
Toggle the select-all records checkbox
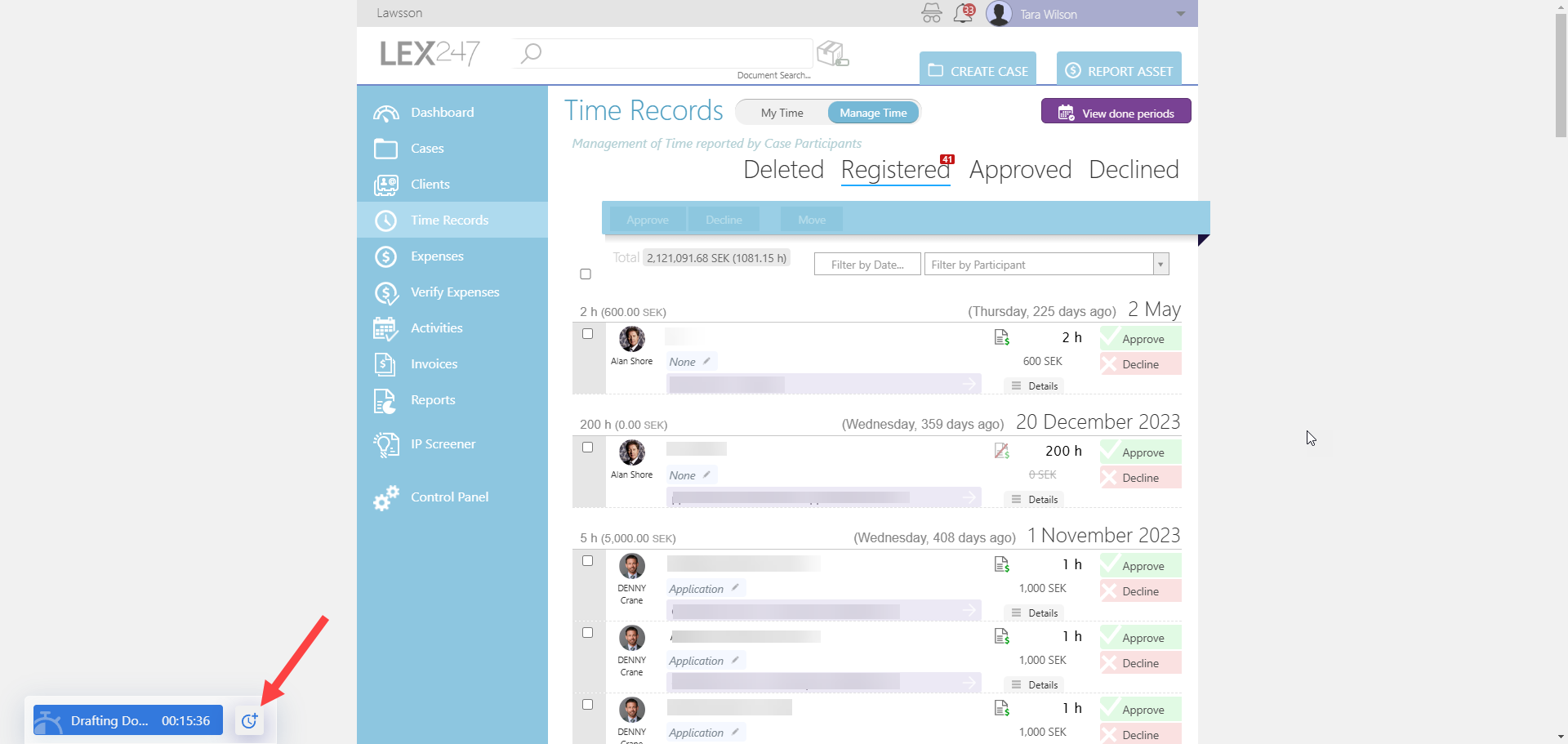pyautogui.click(x=586, y=274)
